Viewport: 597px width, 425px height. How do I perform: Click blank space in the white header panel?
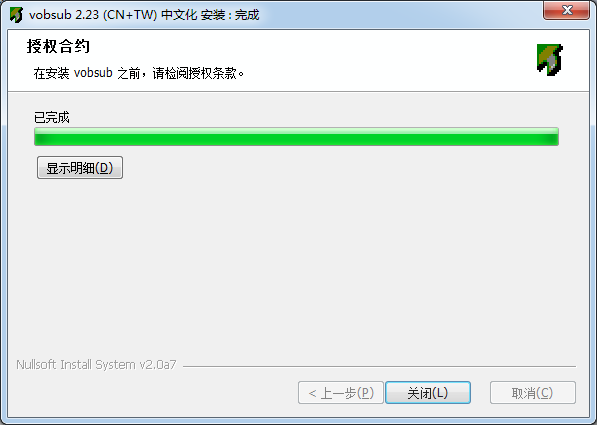(x=381, y=60)
